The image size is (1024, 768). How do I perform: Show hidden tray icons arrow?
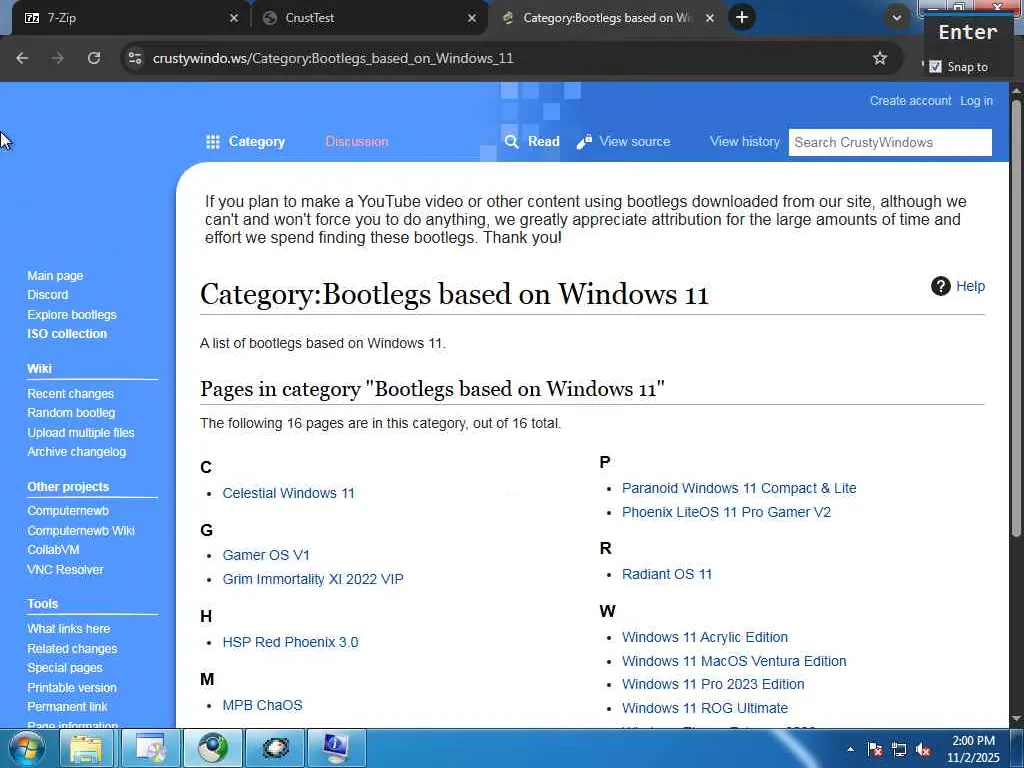coord(850,749)
